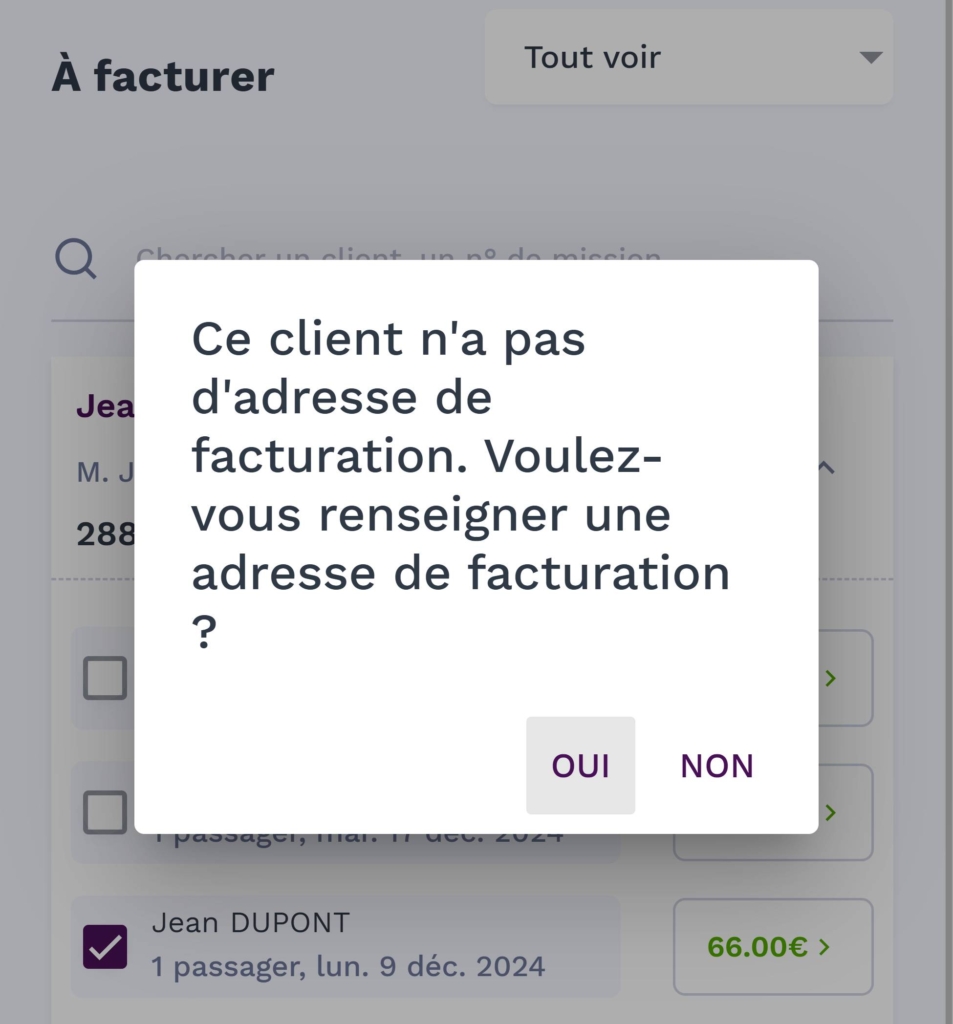Image resolution: width=953 pixels, height=1024 pixels.
Task: Click the chevron beside 66.00€
Action: [825, 947]
